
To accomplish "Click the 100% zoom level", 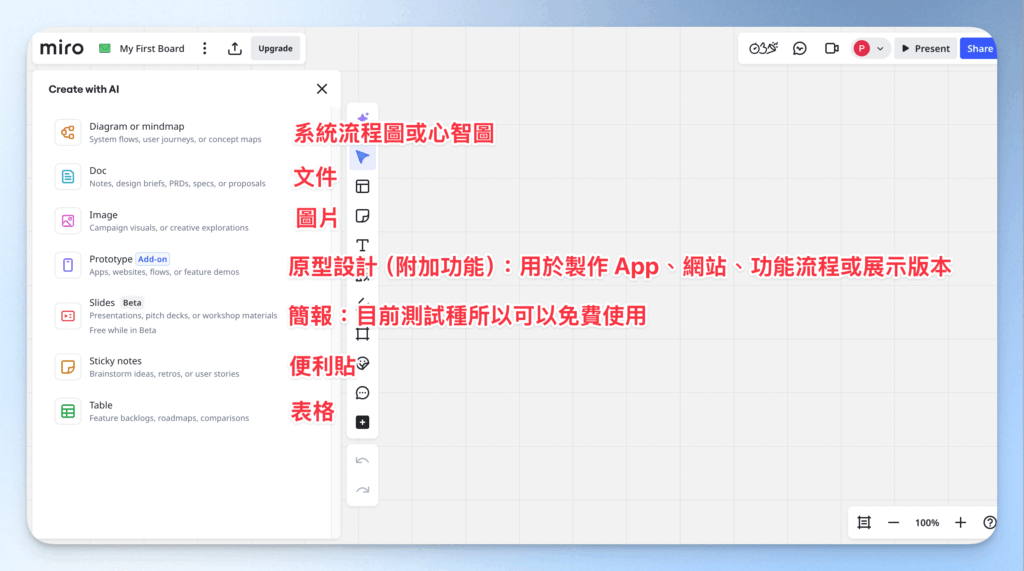I will pos(927,523).
